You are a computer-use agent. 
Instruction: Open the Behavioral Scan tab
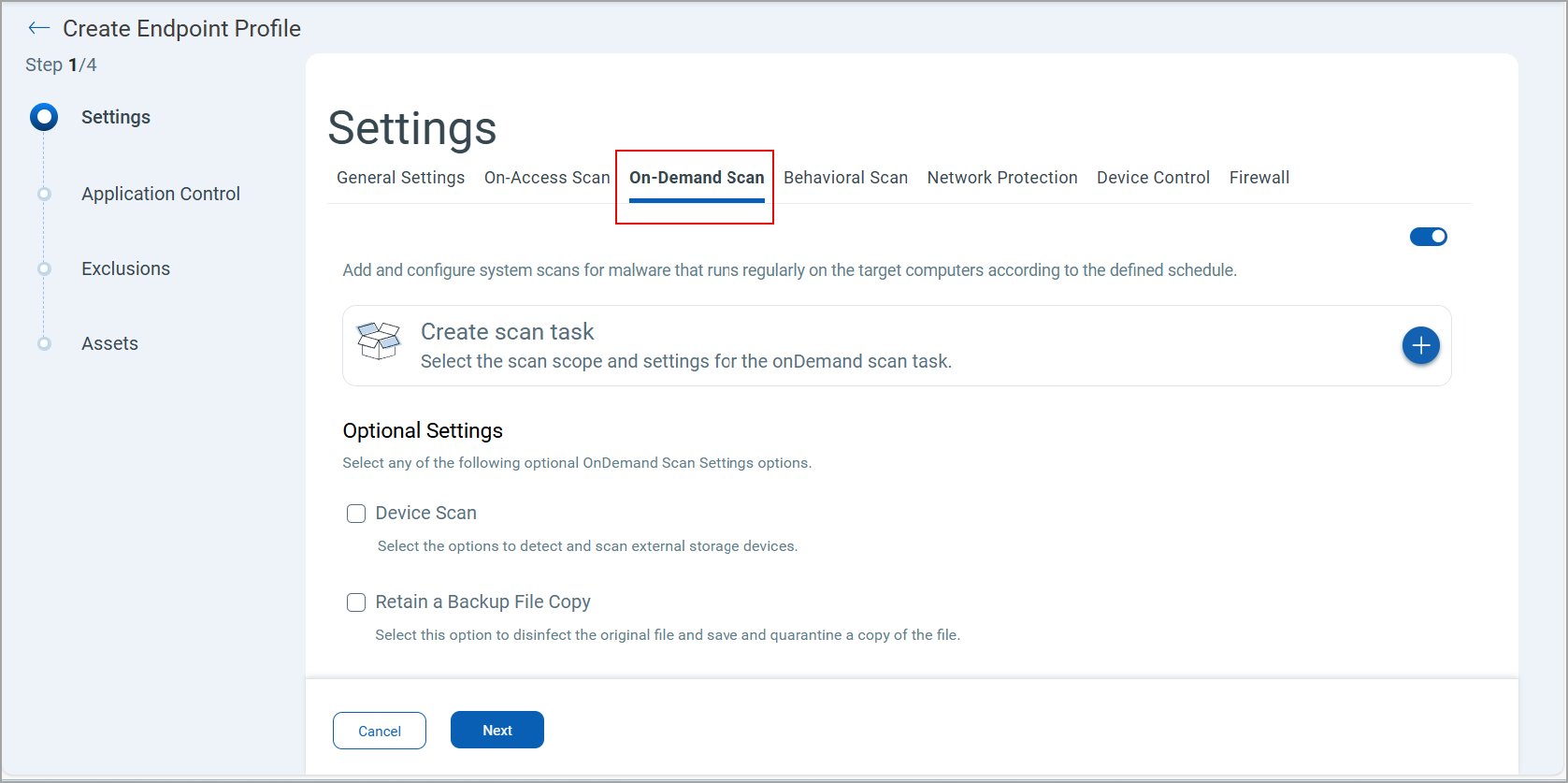(x=845, y=178)
